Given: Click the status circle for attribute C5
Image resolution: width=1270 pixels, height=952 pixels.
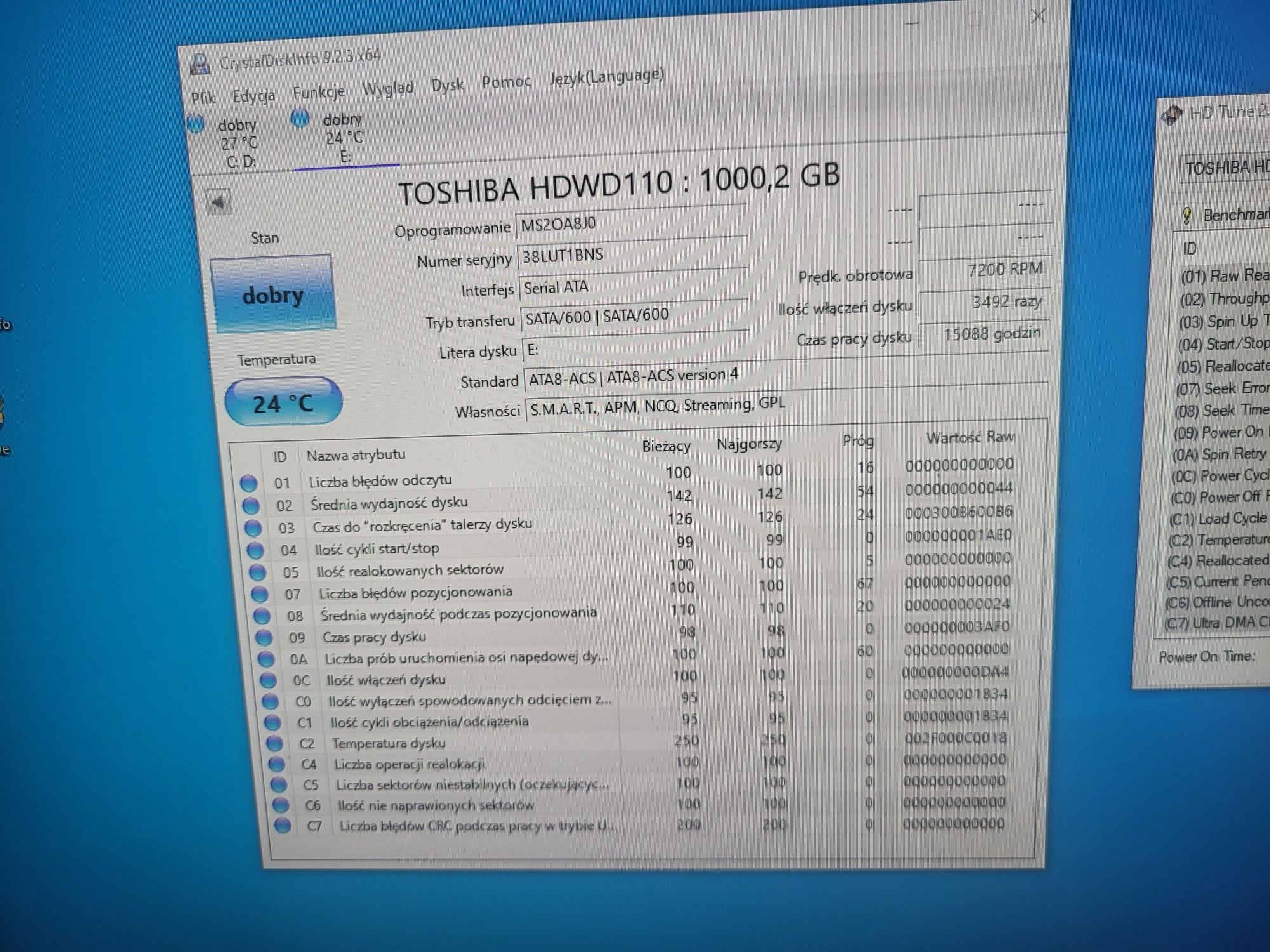Looking at the screenshot, I should pyautogui.click(x=278, y=784).
